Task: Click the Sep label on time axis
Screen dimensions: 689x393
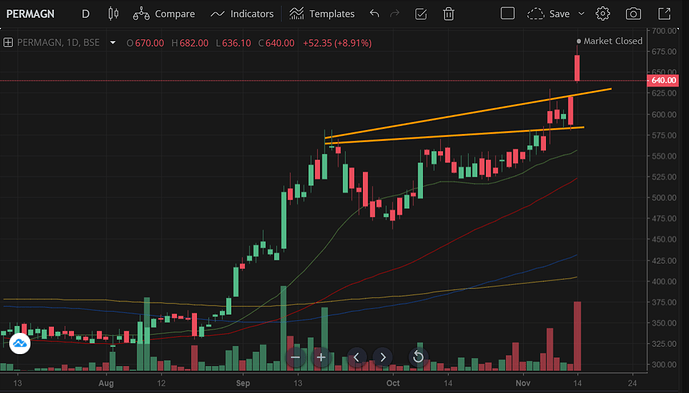Action: (243, 383)
